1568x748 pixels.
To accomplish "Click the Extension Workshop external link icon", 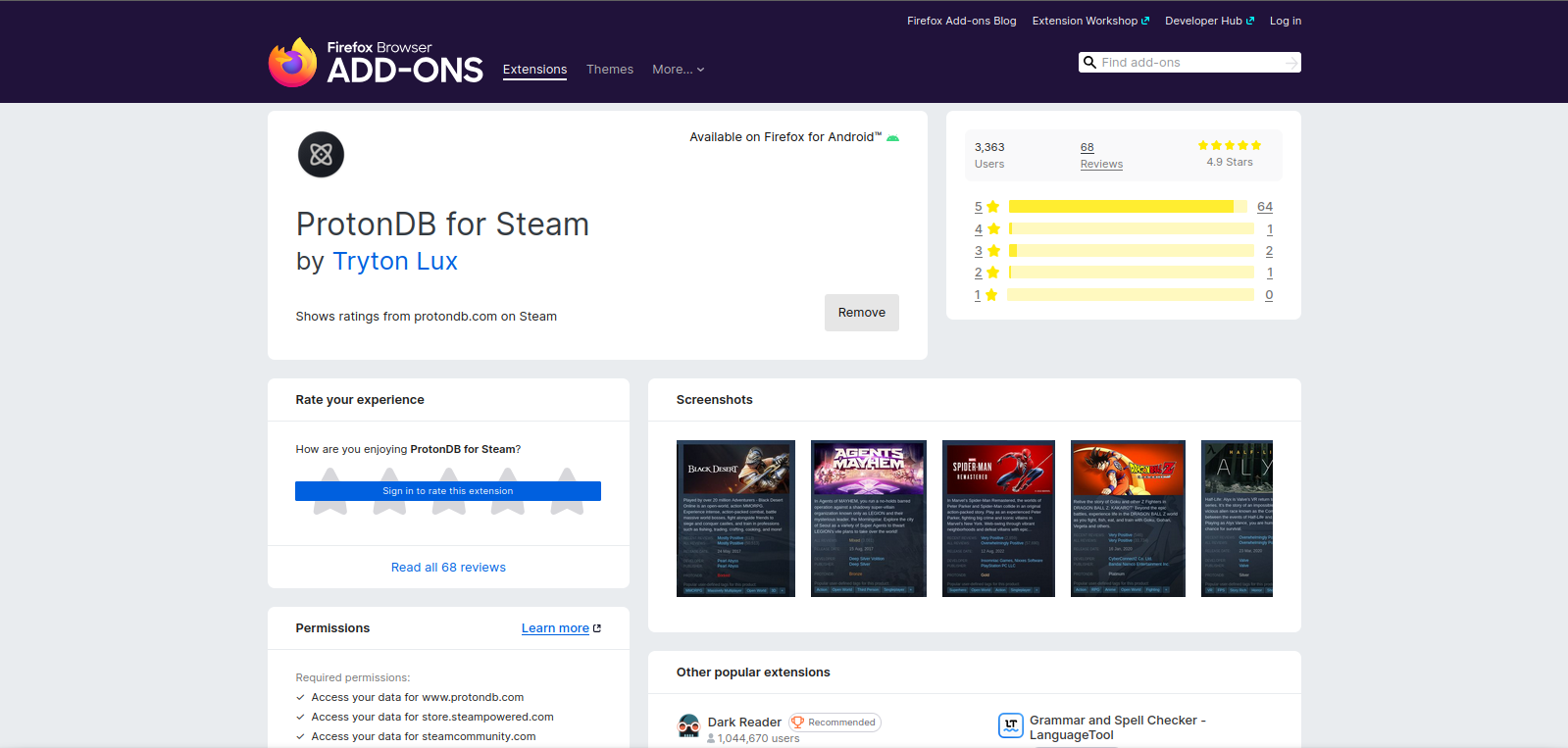I will click(x=1145, y=21).
